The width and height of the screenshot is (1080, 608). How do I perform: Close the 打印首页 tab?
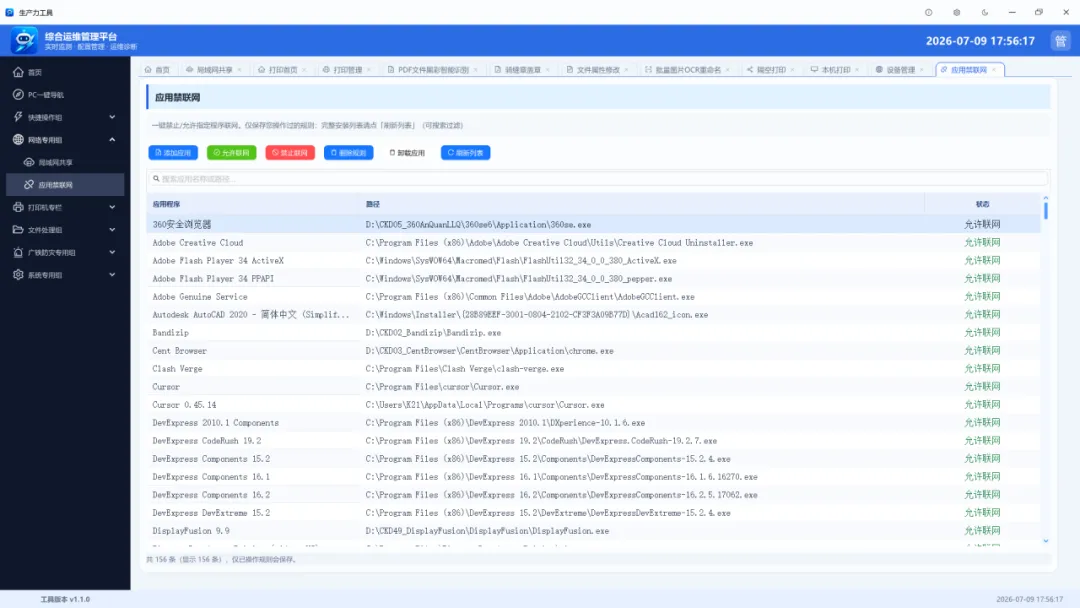coord(304,70)
